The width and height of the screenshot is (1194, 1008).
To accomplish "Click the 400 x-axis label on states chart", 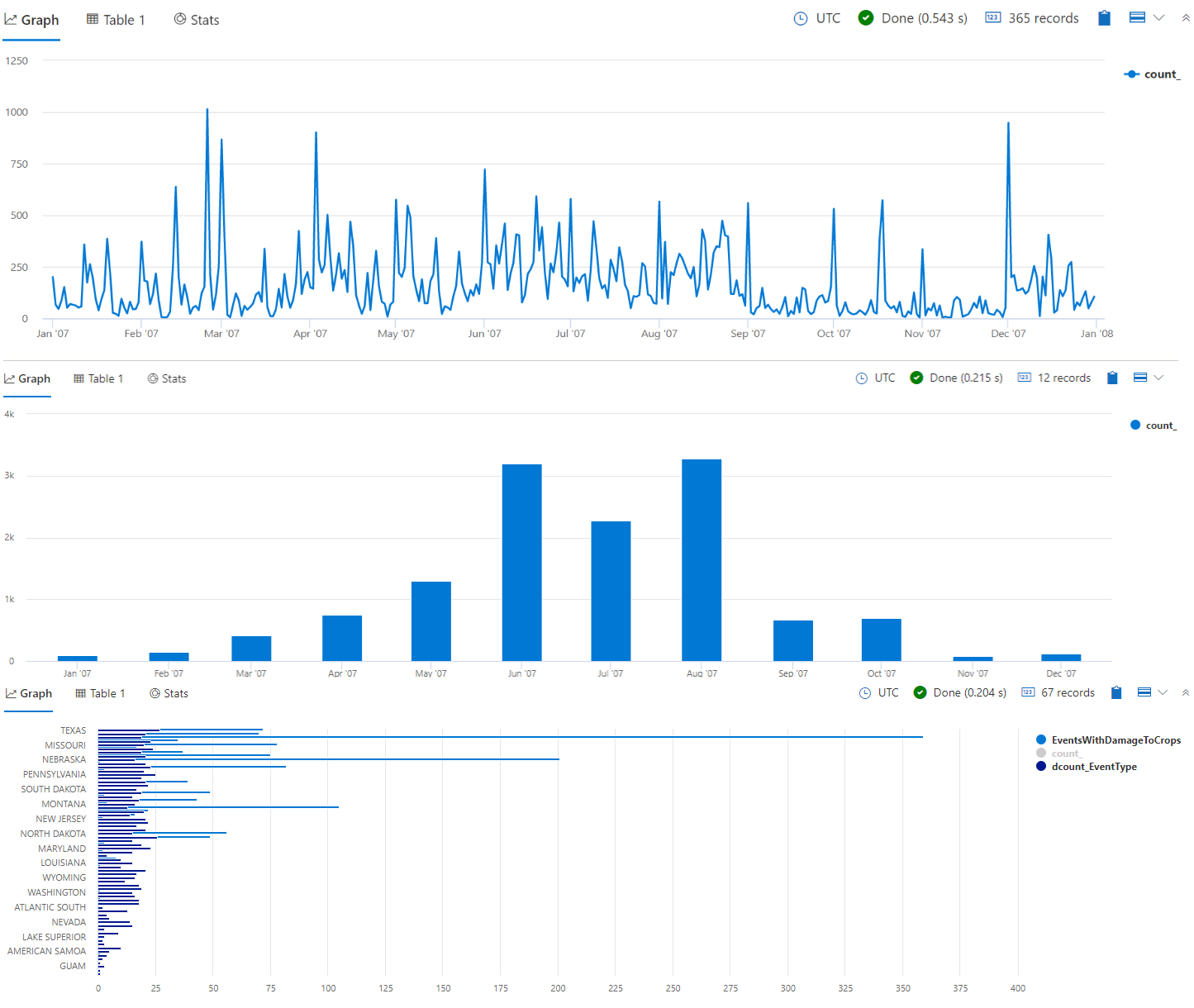I will coord(1018,988).
